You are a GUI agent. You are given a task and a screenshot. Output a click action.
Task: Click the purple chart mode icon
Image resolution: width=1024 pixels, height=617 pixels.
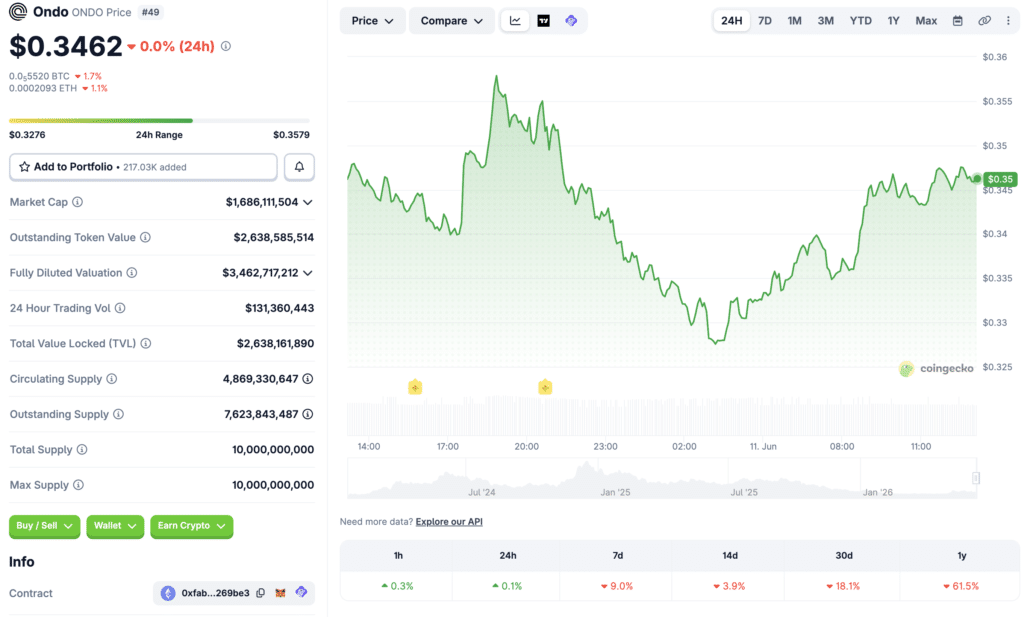tap(571, 21)
